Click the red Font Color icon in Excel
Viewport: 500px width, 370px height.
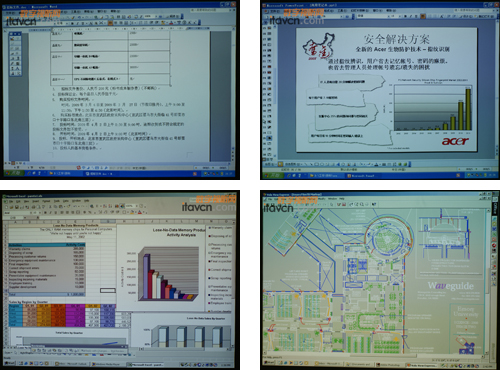tap(140, 212)
